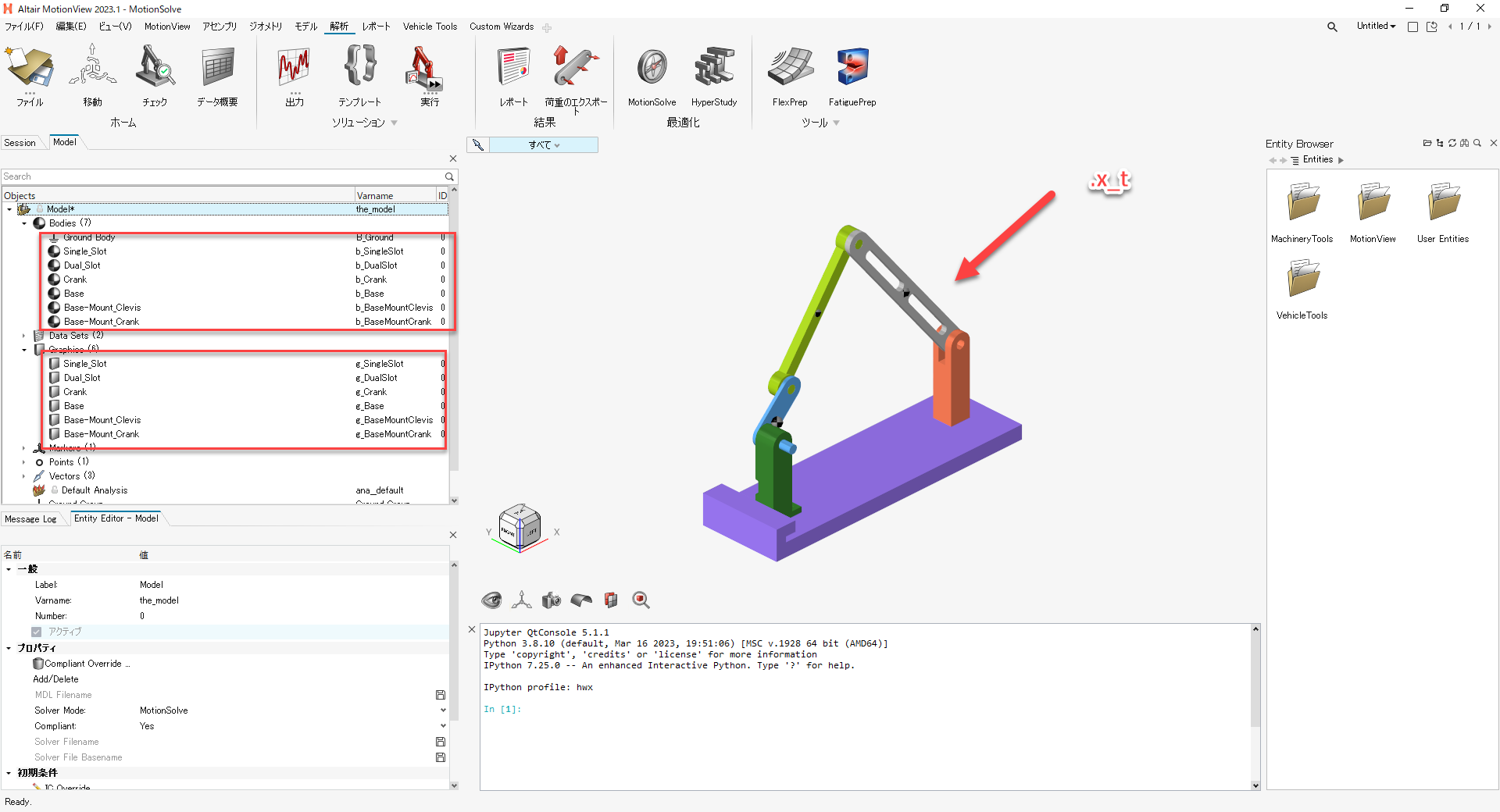Open the ファイル(F) menu
Image resolution: width=1500 pixels, height=812 pixels.
pyautogui.click(x=24, y=27)
